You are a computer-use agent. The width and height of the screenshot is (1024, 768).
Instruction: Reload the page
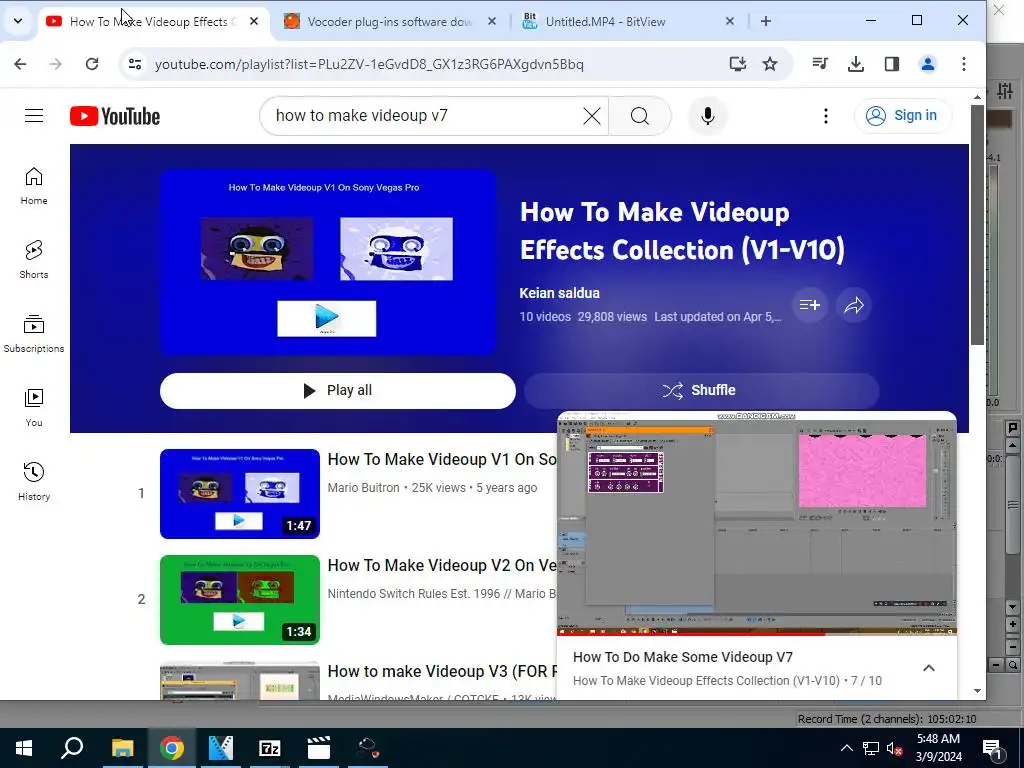(x=92, y=64)
